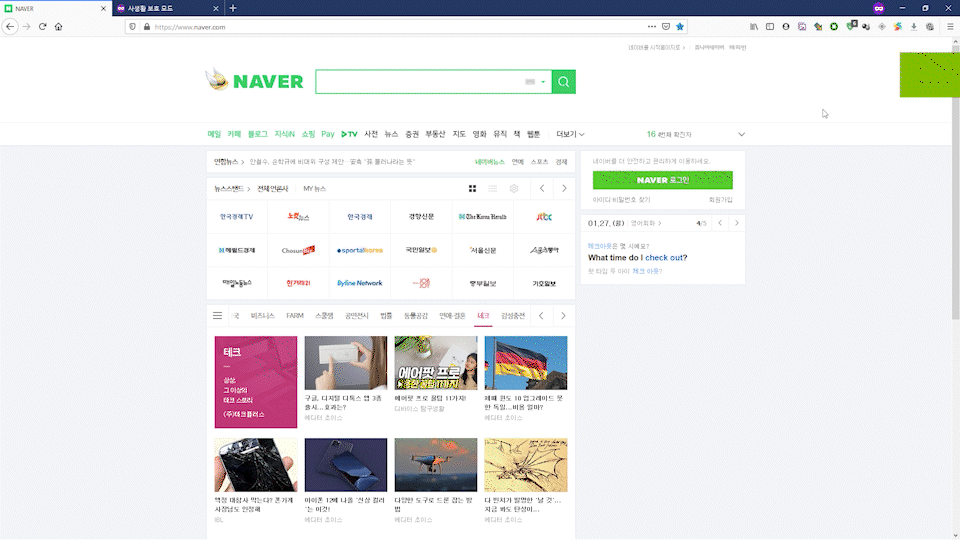
Task: Click the padlock site security icon
Action: click(147, 27)
